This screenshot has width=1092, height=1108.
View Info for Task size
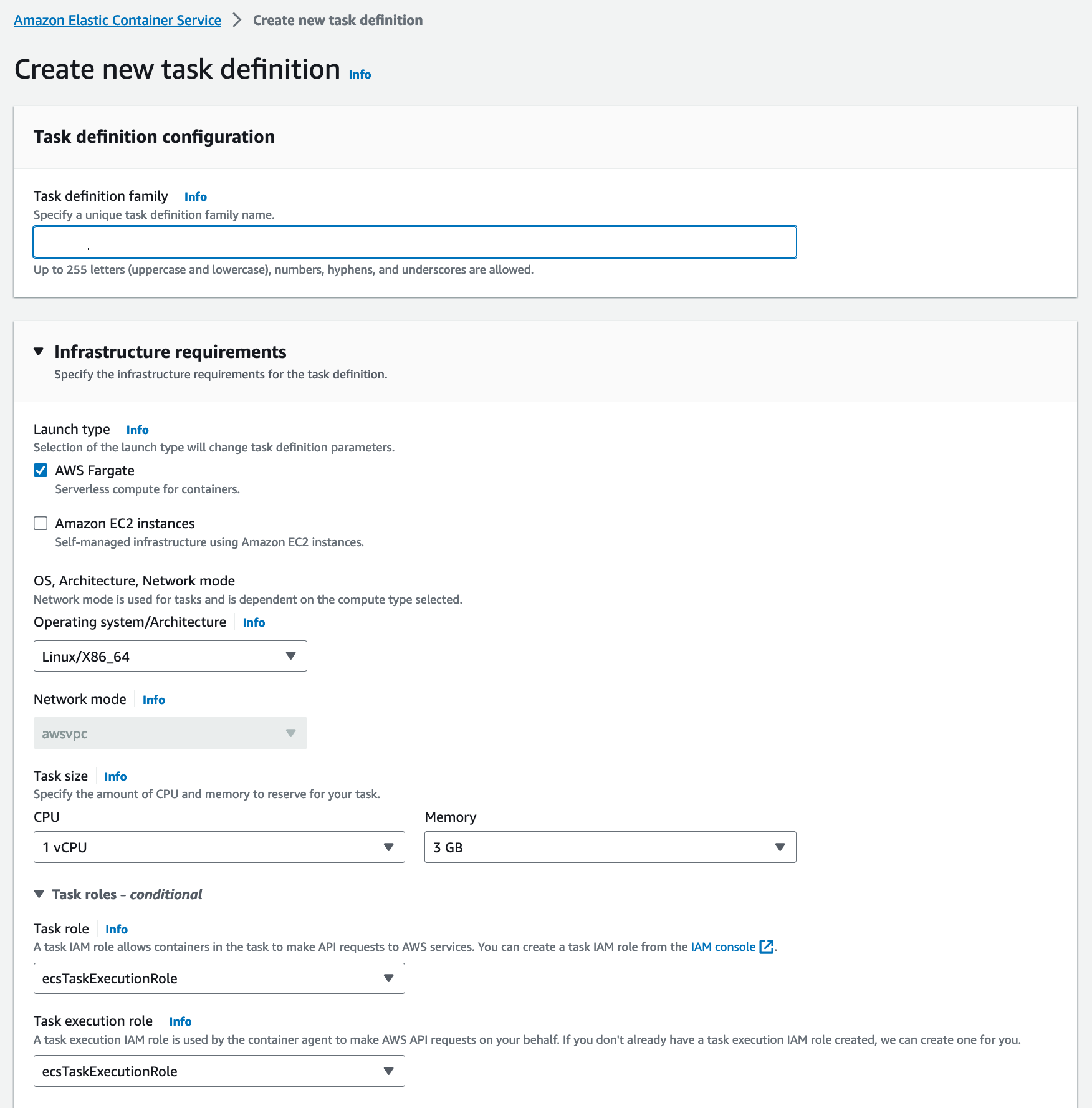point(115,776)
